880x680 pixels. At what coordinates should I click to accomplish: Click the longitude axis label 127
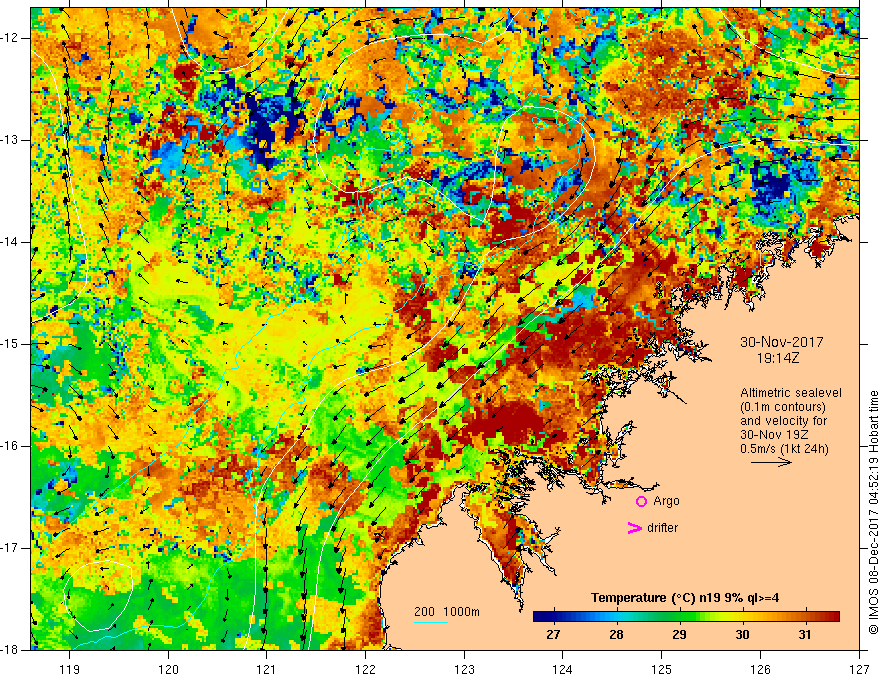point(859,669)
